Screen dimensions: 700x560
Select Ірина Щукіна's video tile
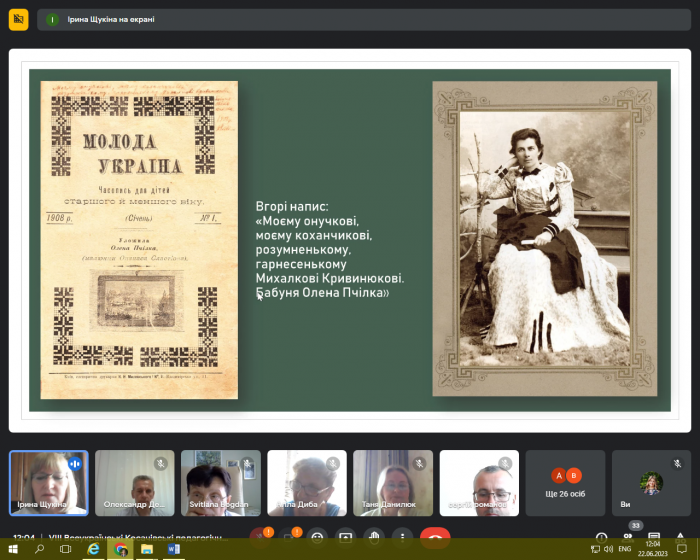tap(48, 482)
